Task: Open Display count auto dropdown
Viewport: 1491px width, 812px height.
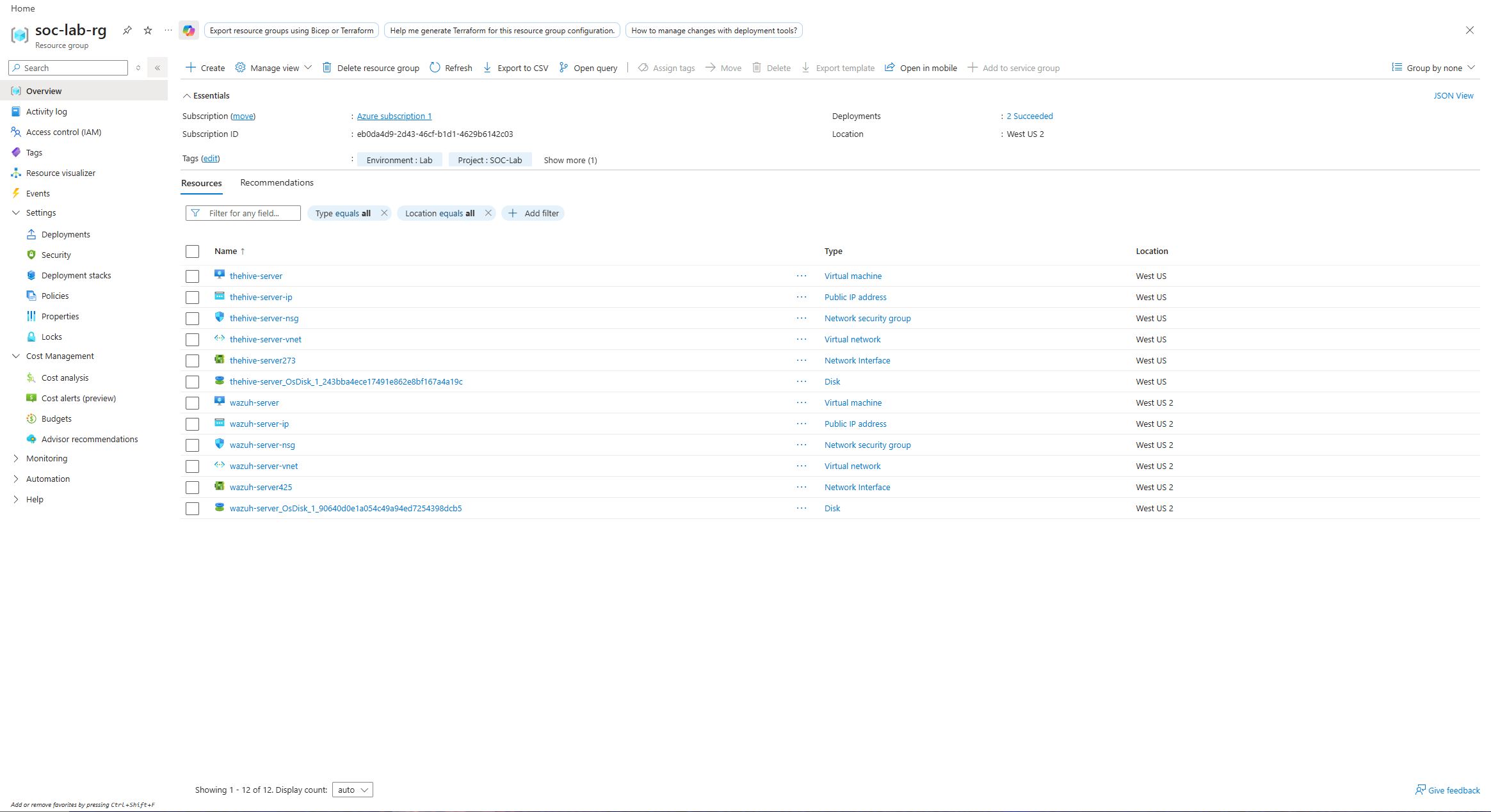Action: [x=352, y=790]
